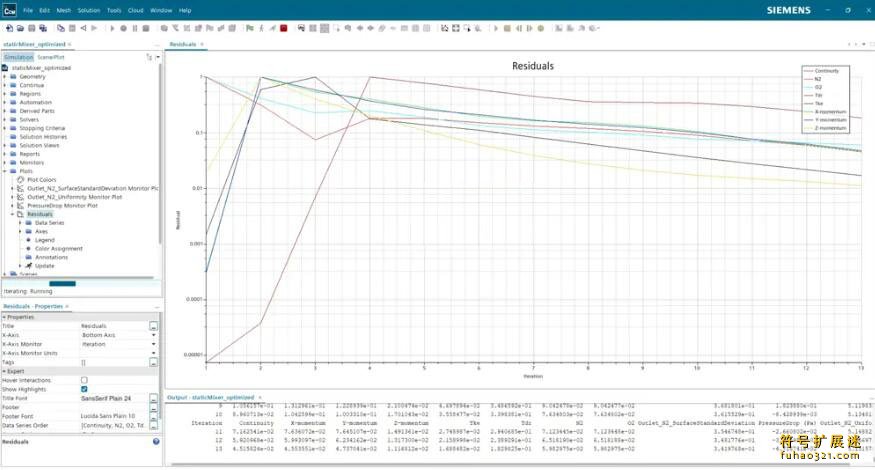Viewport: 875px width, 470px height.
Task: Click the running-man Step icon in toolbar
Action: (x=260, y=28)
